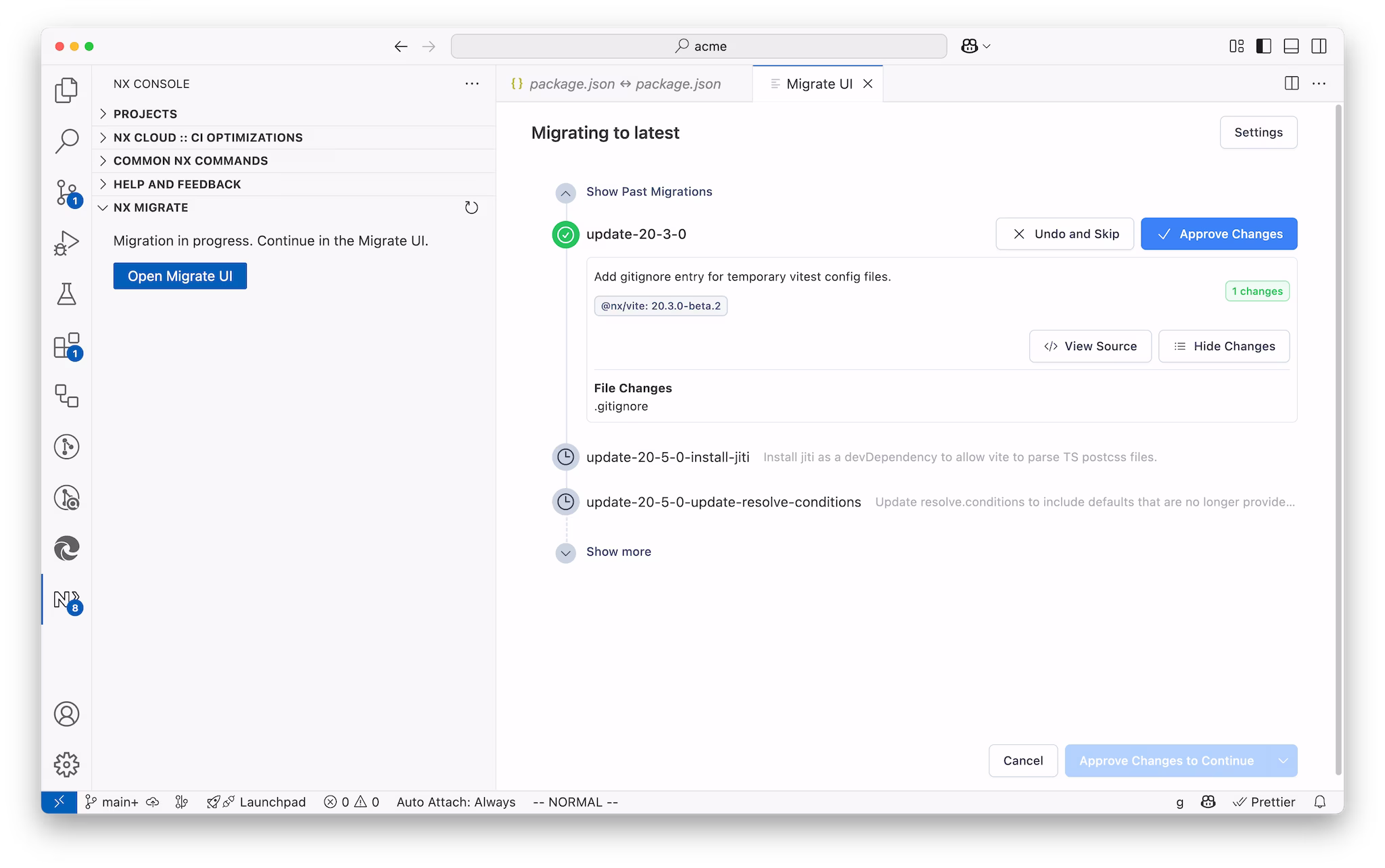1385x868 pixels.
Task: Toggle the panel visibility control
Action: [x=1291, y=45]
